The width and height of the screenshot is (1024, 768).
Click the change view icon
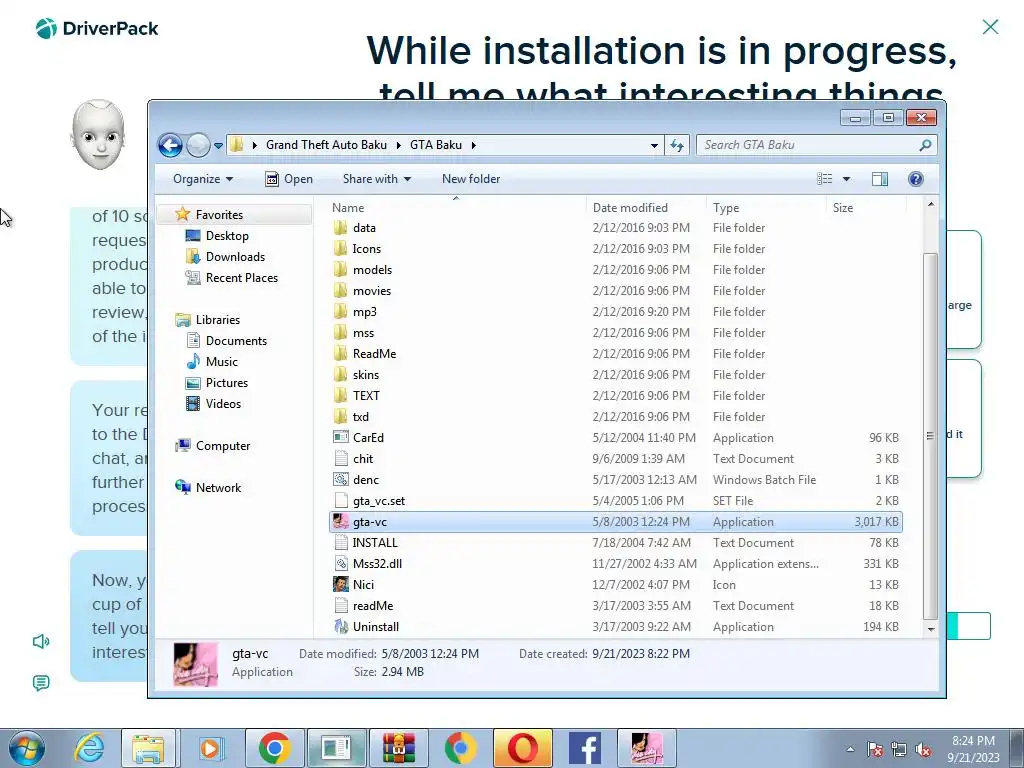(825, 179)
